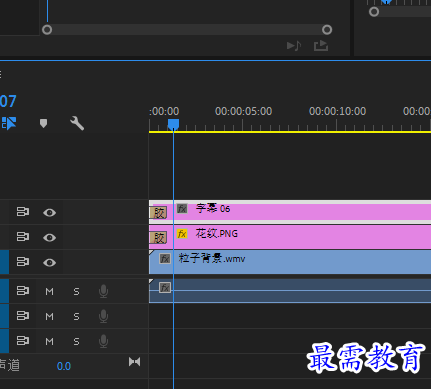Solo the second audio track
Viewport: 431px width, 389px height.
click(x=76, y=316)
